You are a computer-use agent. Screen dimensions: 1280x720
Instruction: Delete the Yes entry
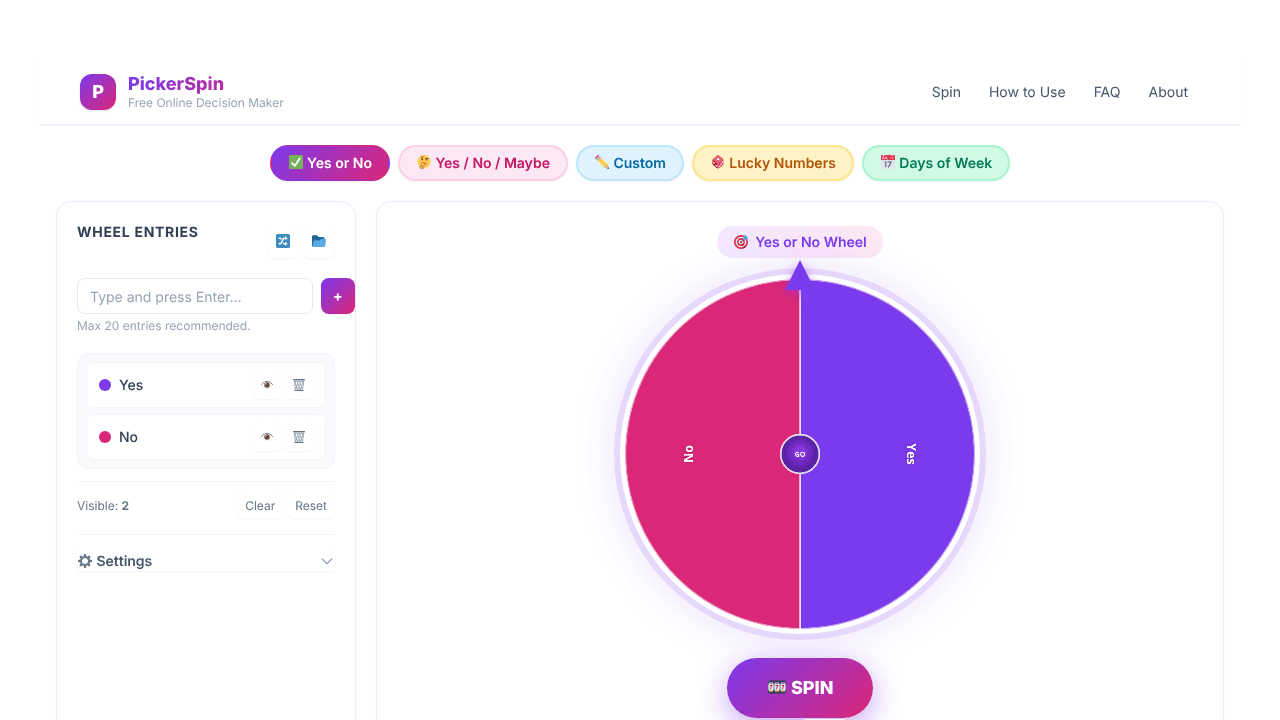click(x=298, y=385)
